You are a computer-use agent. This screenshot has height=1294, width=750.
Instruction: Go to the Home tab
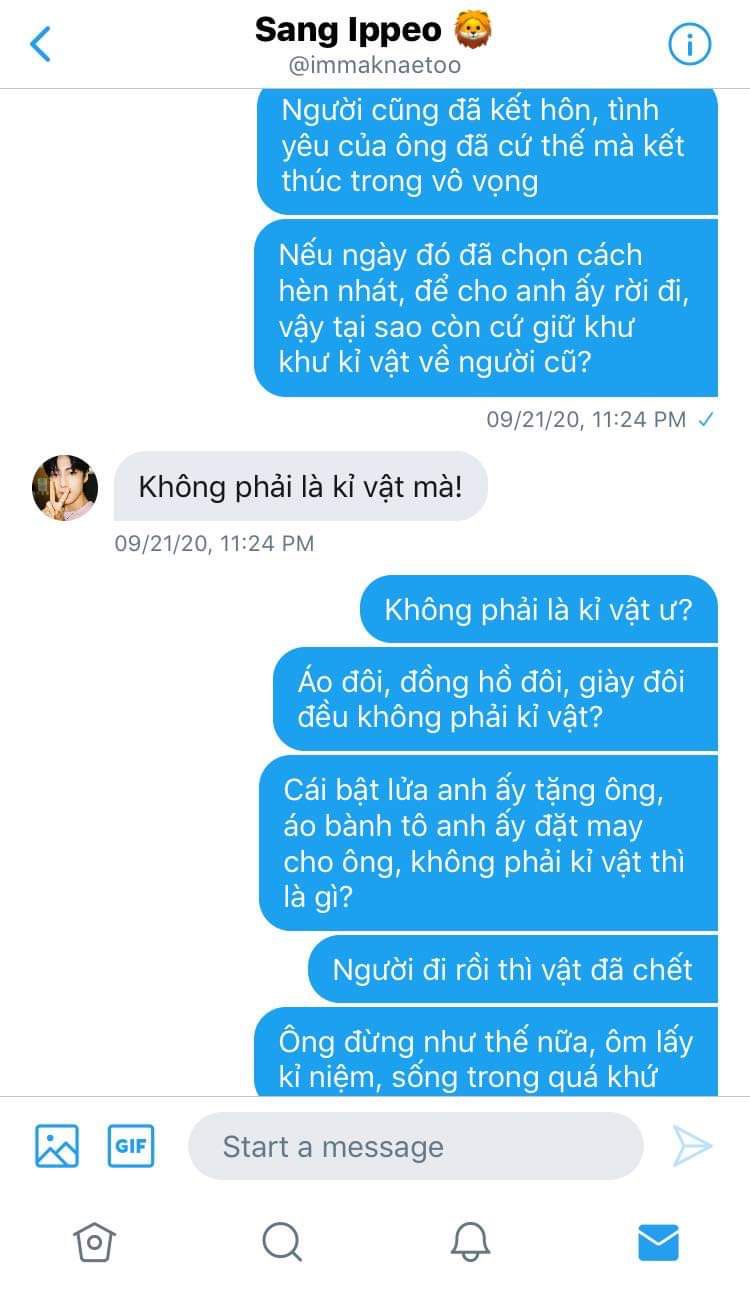(x=94, y=1242)
